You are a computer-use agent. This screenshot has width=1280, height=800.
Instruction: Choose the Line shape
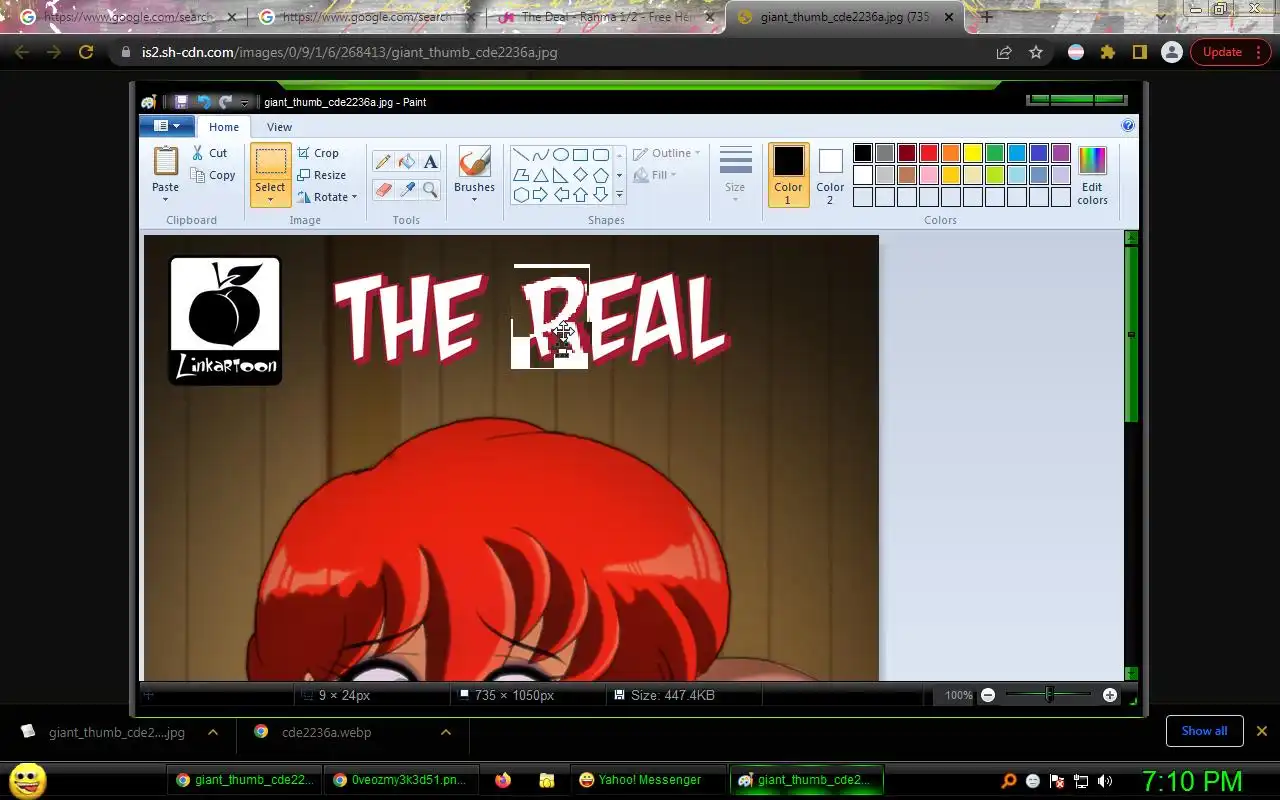point(521,155)
